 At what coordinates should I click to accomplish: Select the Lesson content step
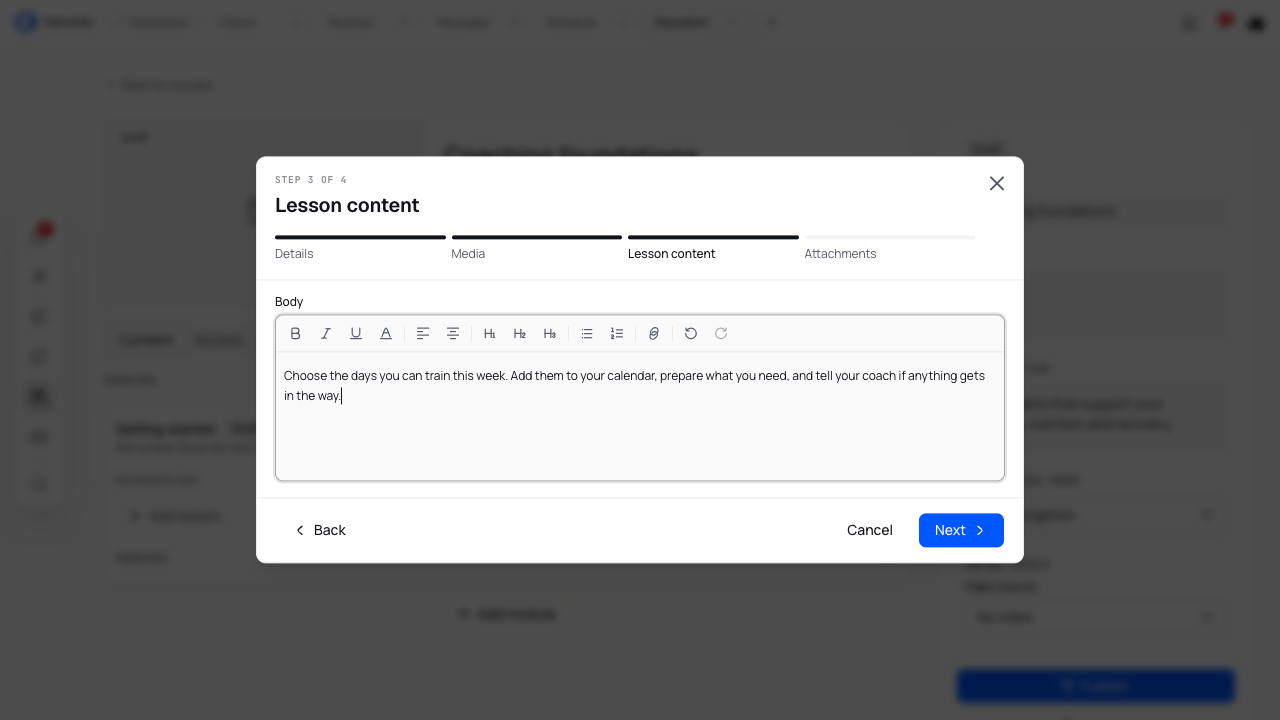(x=713, y=248)
